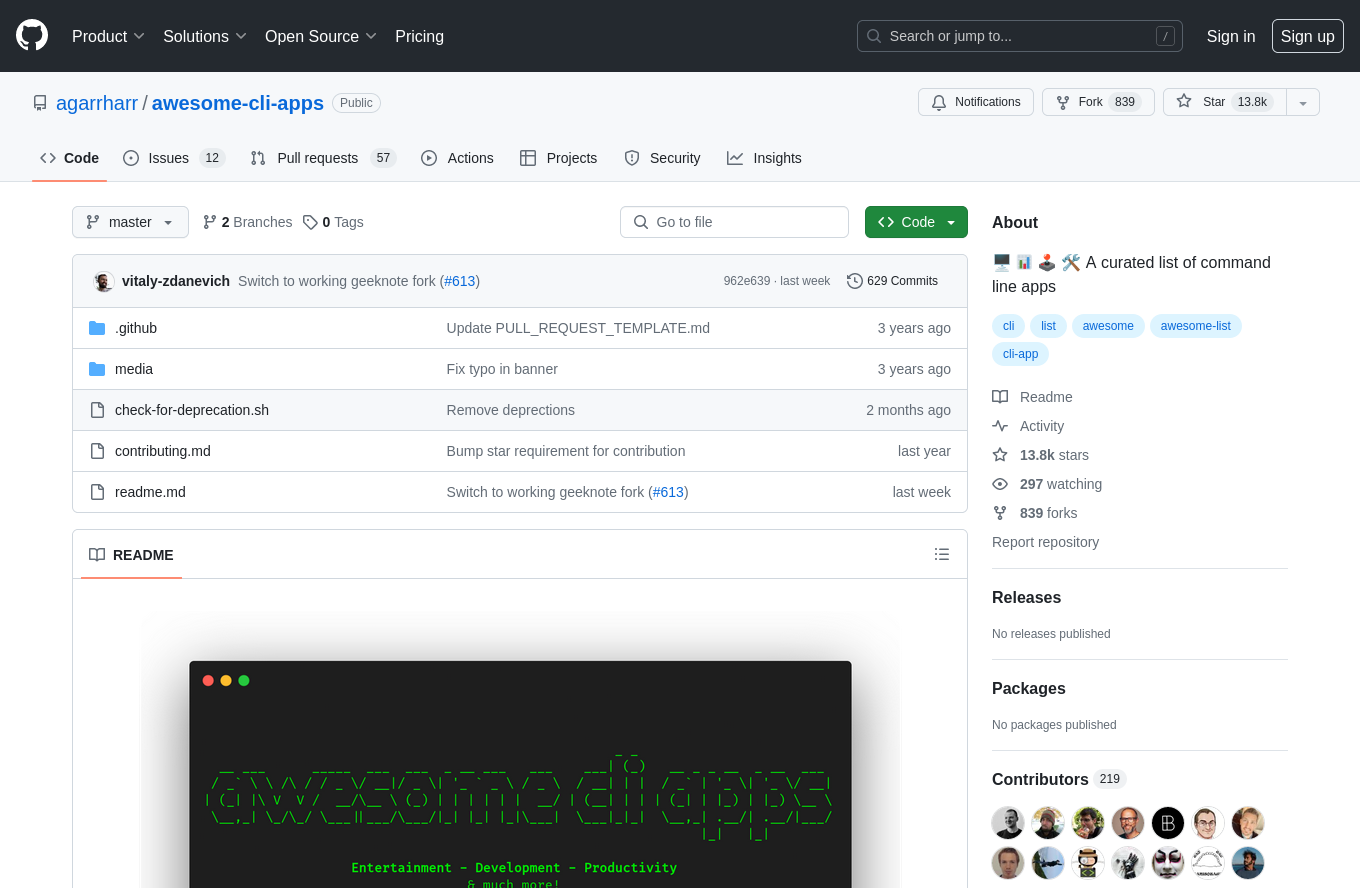Click star icon beside 13.8k stars
The image size is (1360, 888).
pos(1000,455)
